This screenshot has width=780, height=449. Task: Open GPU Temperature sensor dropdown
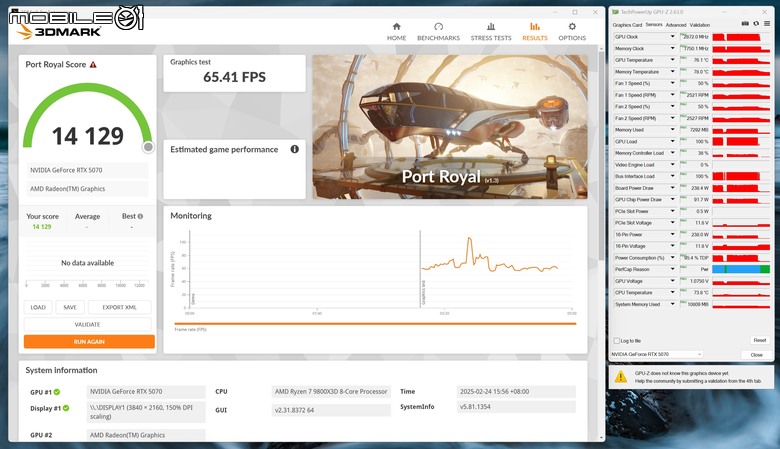[x=673, y=60]
